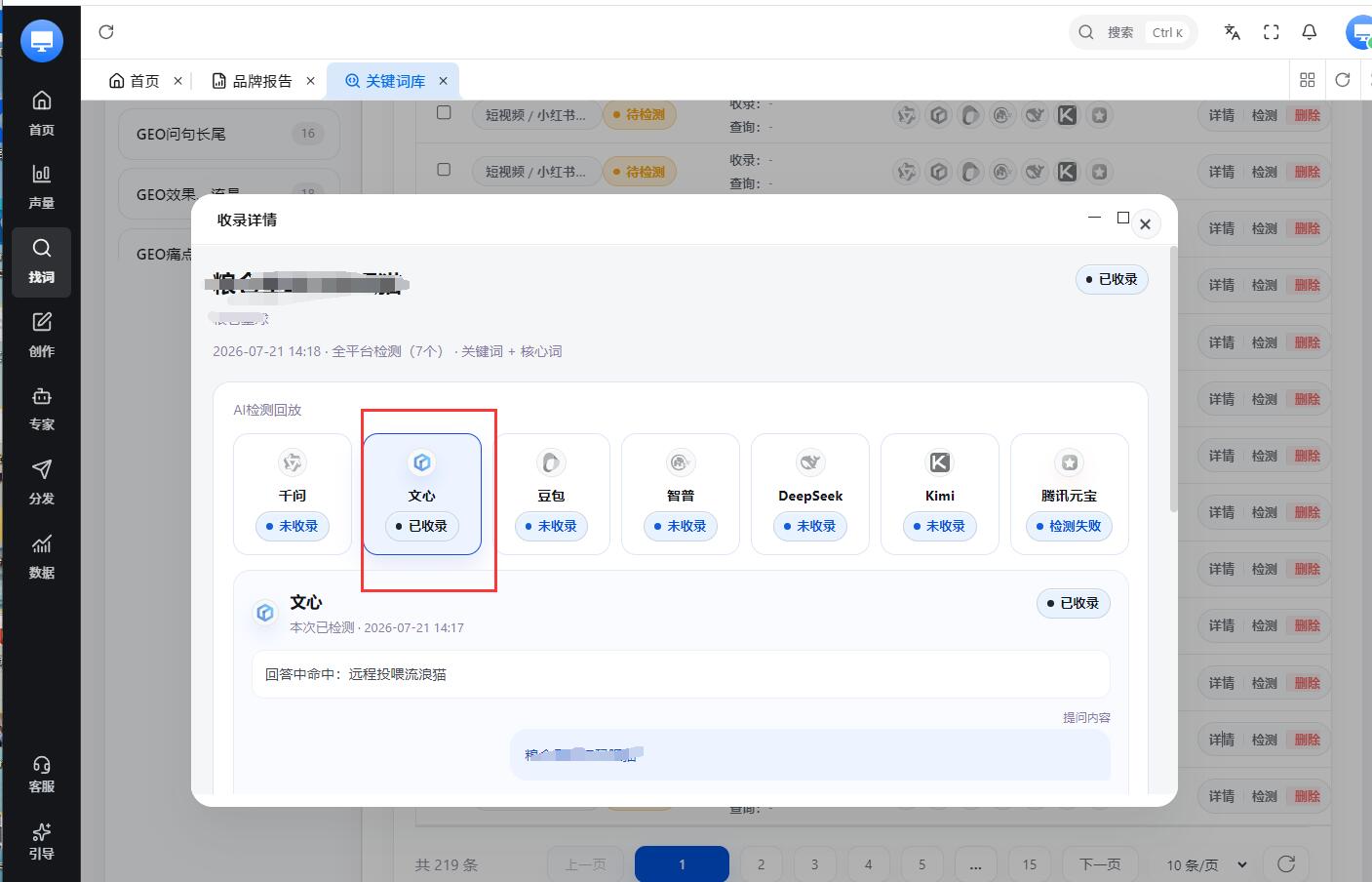Click the language translate icon
The image size is (1372, 882).
[x=1232, y=32]
